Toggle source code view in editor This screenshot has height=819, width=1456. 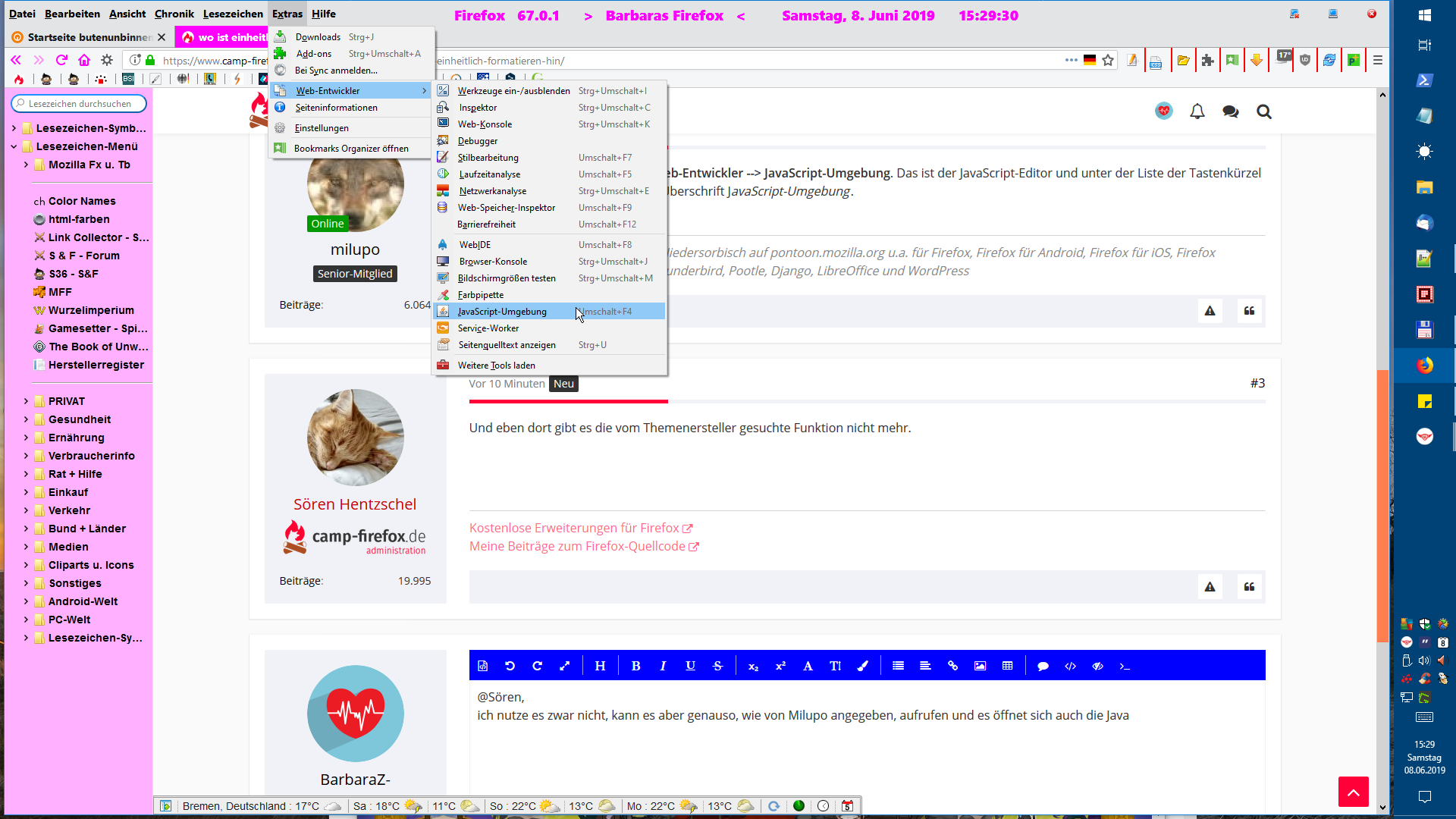[482, 666]
